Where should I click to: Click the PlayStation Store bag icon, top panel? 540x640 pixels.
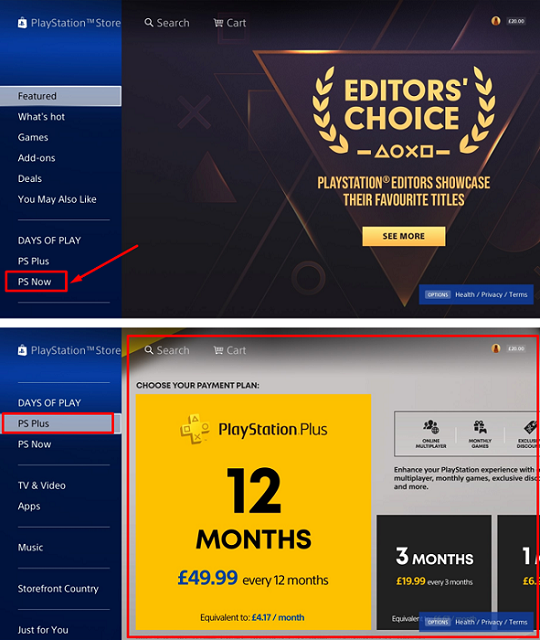22,23
